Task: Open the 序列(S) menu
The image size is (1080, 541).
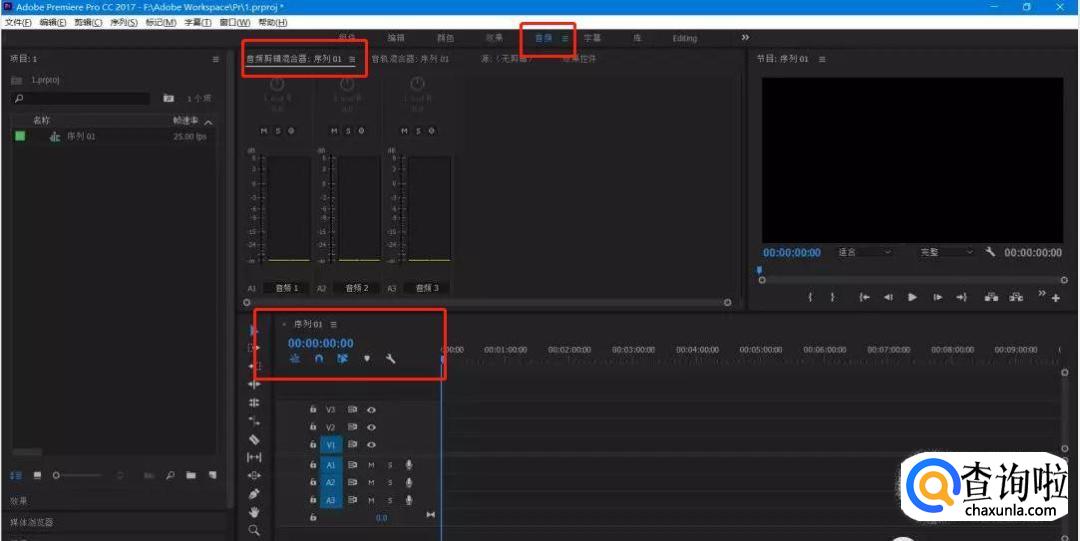Action: click(x=124, y=22)
